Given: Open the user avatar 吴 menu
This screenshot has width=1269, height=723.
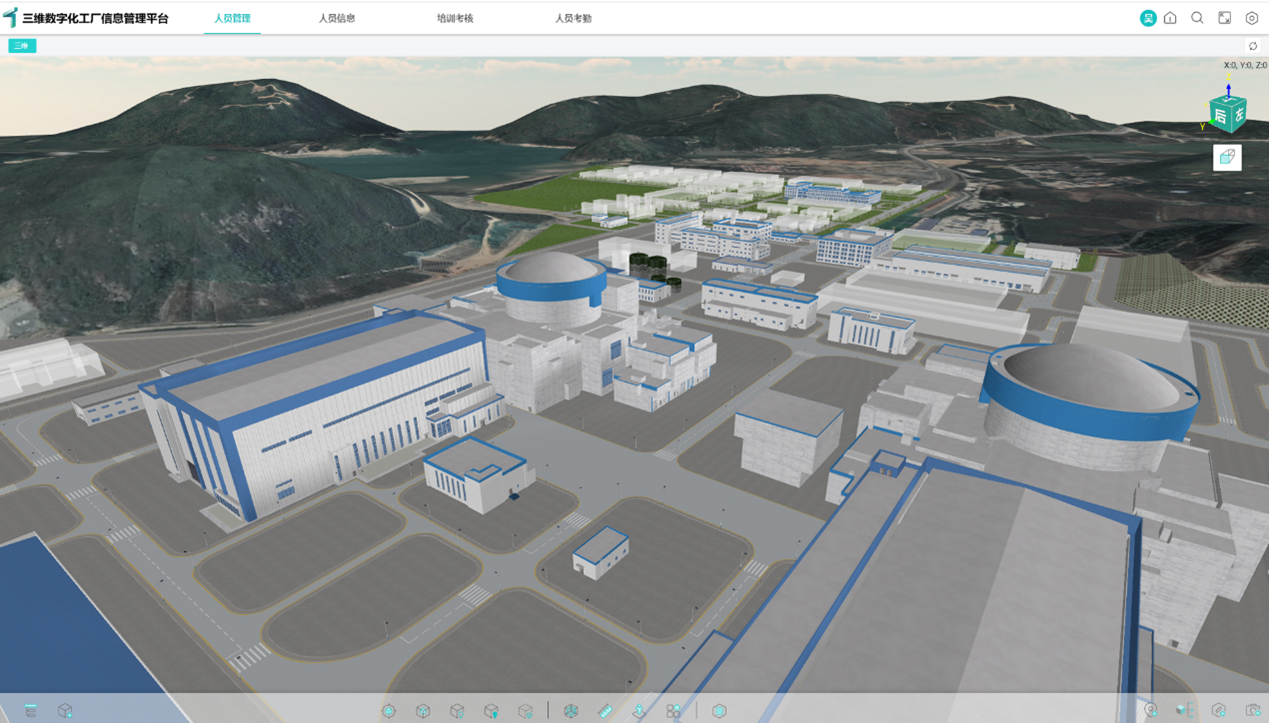Looking at the screenshot, I should pyautogui.click(x=1148, y=18).
